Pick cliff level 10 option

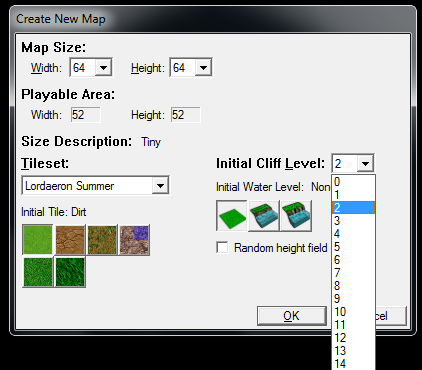coord(353,312)
